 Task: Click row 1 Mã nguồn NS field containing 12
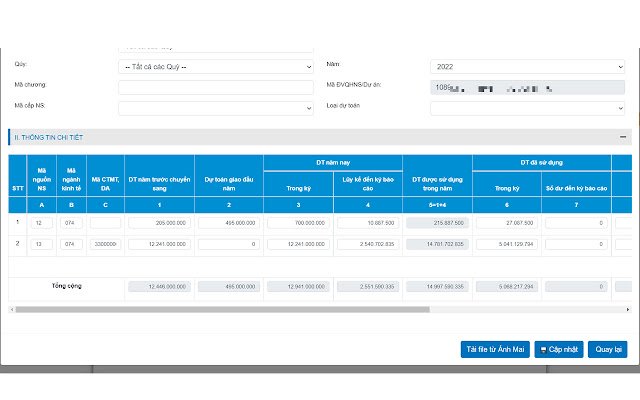click(42, 223)
